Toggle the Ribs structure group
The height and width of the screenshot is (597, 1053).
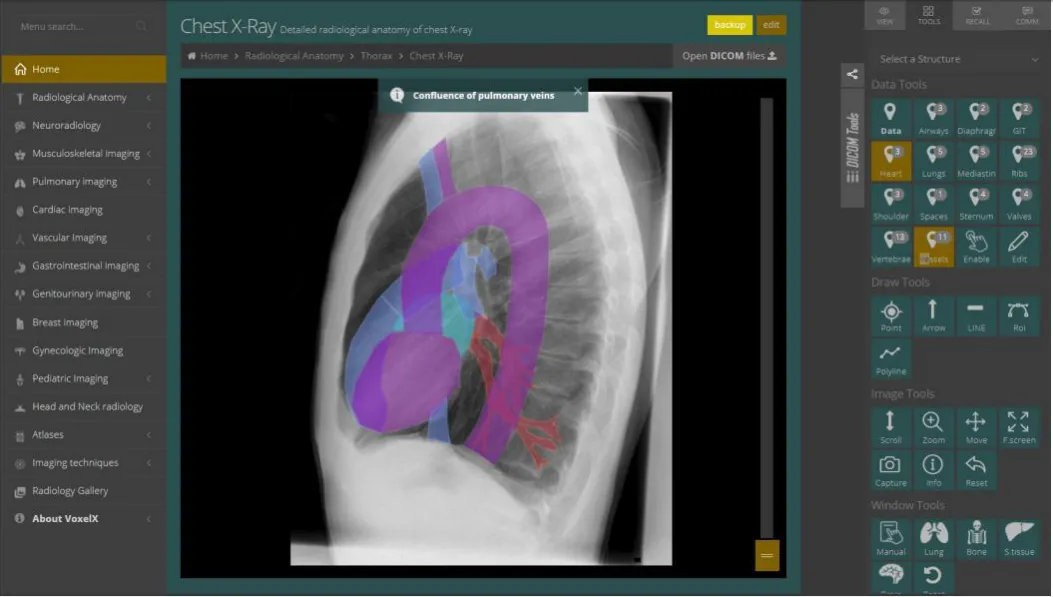pos(1019,161)
